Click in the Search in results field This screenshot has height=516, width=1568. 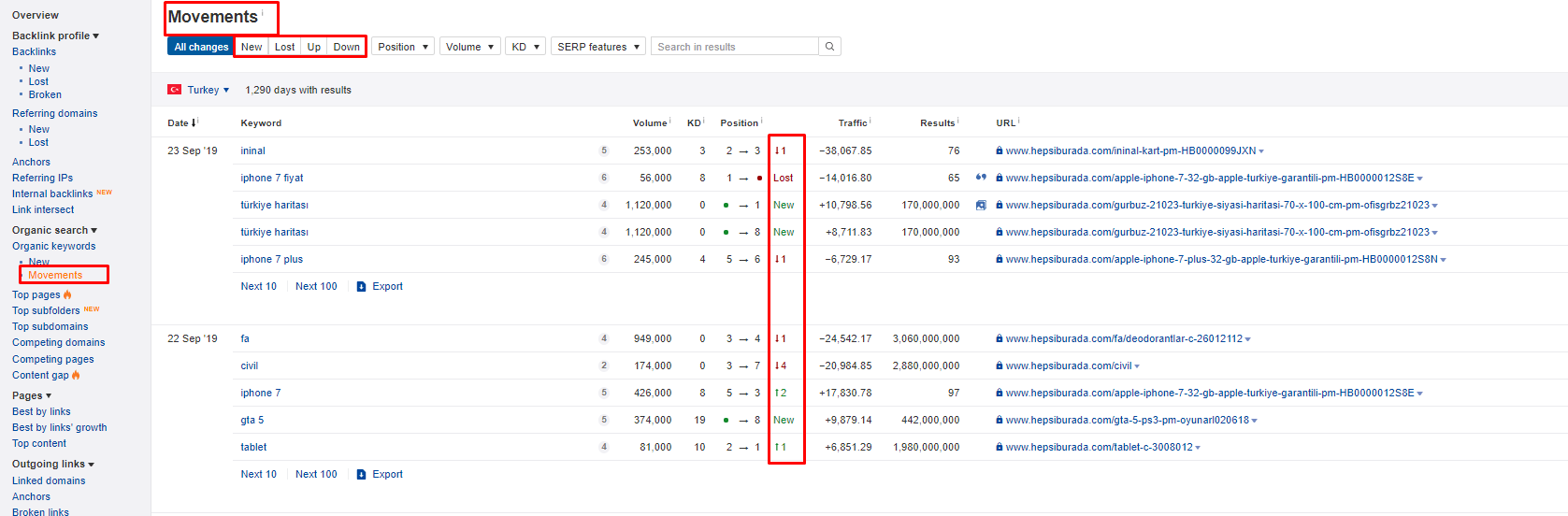coord(735,47)
